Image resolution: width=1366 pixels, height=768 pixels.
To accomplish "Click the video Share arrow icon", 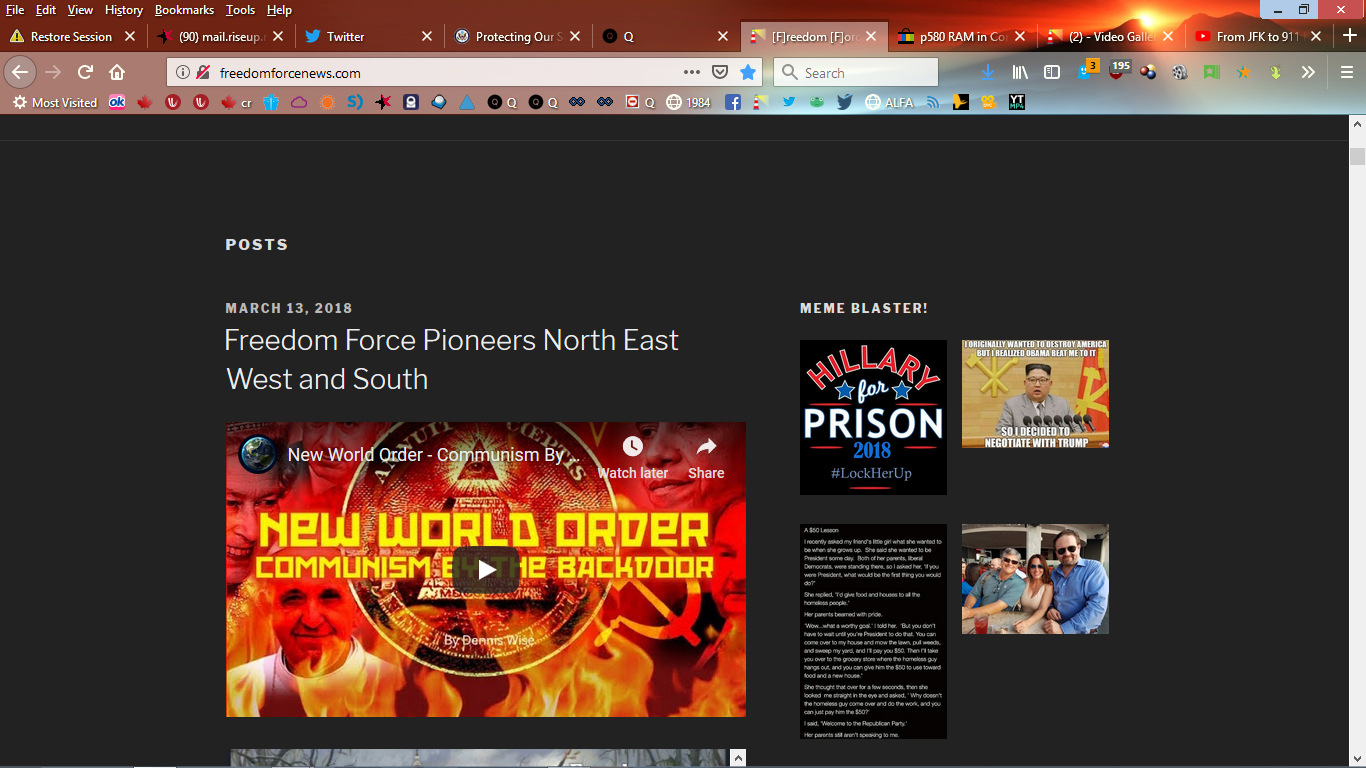I will click(x=706, y=447).
